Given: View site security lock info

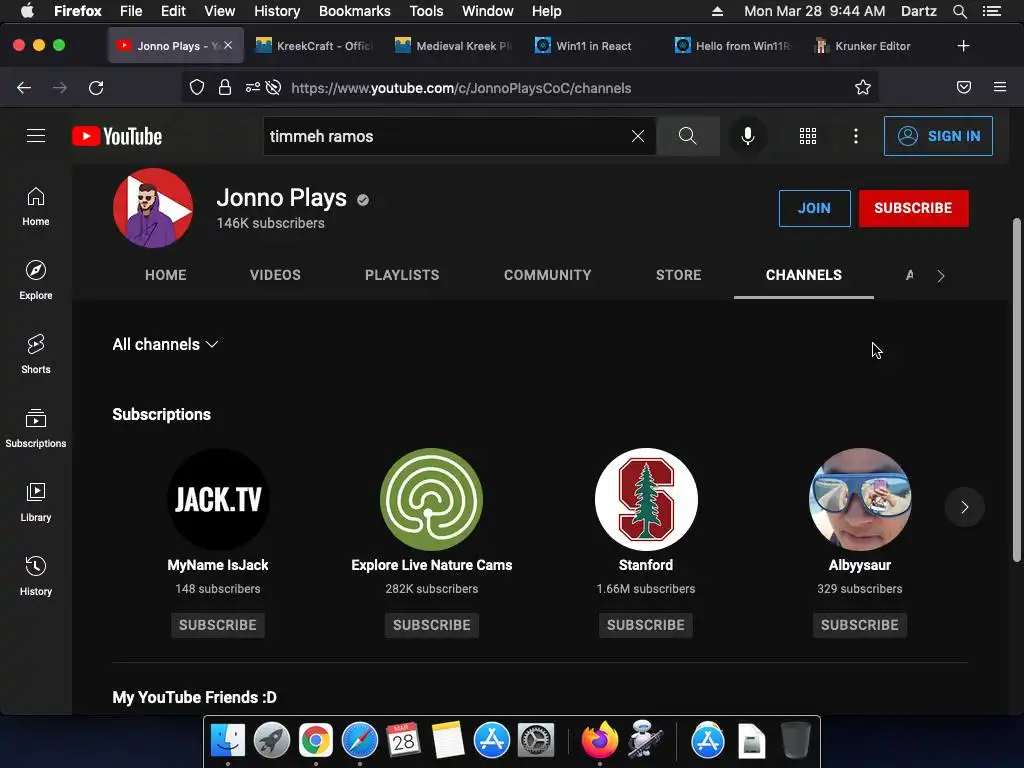Looking at the screenshot, I should (225, 88).
